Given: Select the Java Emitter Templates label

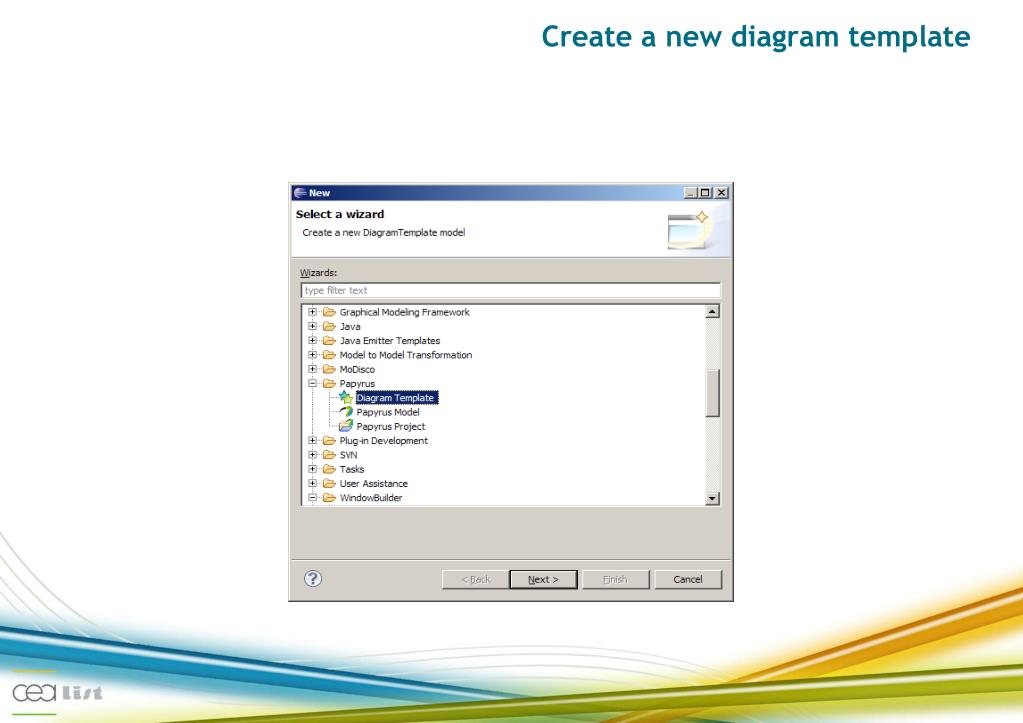Looking at the screenshot, I should coord(389,341).
